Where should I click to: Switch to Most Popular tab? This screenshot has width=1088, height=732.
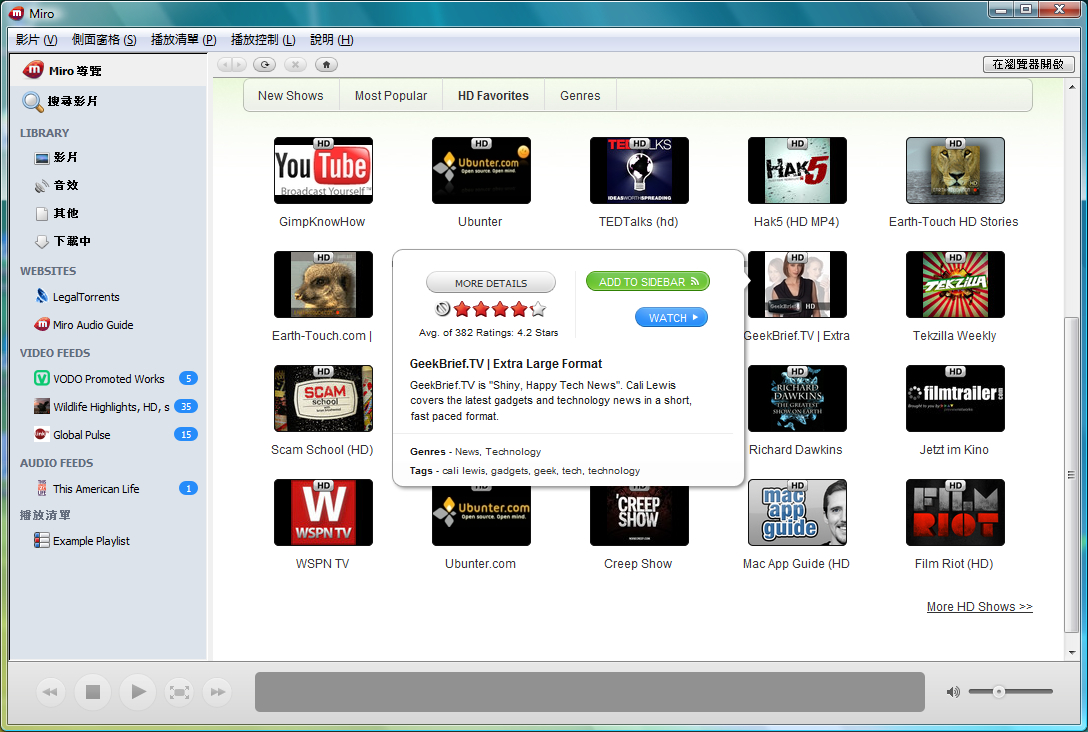[x=391, y=96]
